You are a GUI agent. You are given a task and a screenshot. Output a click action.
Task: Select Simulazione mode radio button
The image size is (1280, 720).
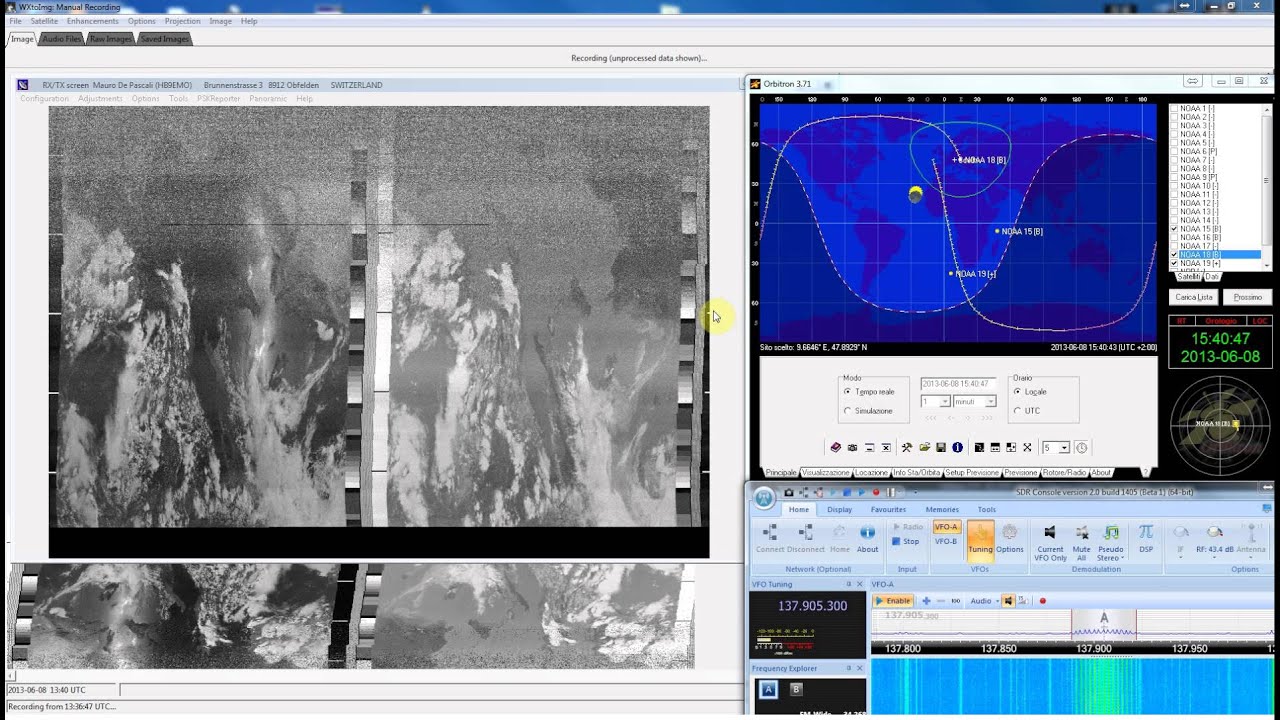pos(848,411)
